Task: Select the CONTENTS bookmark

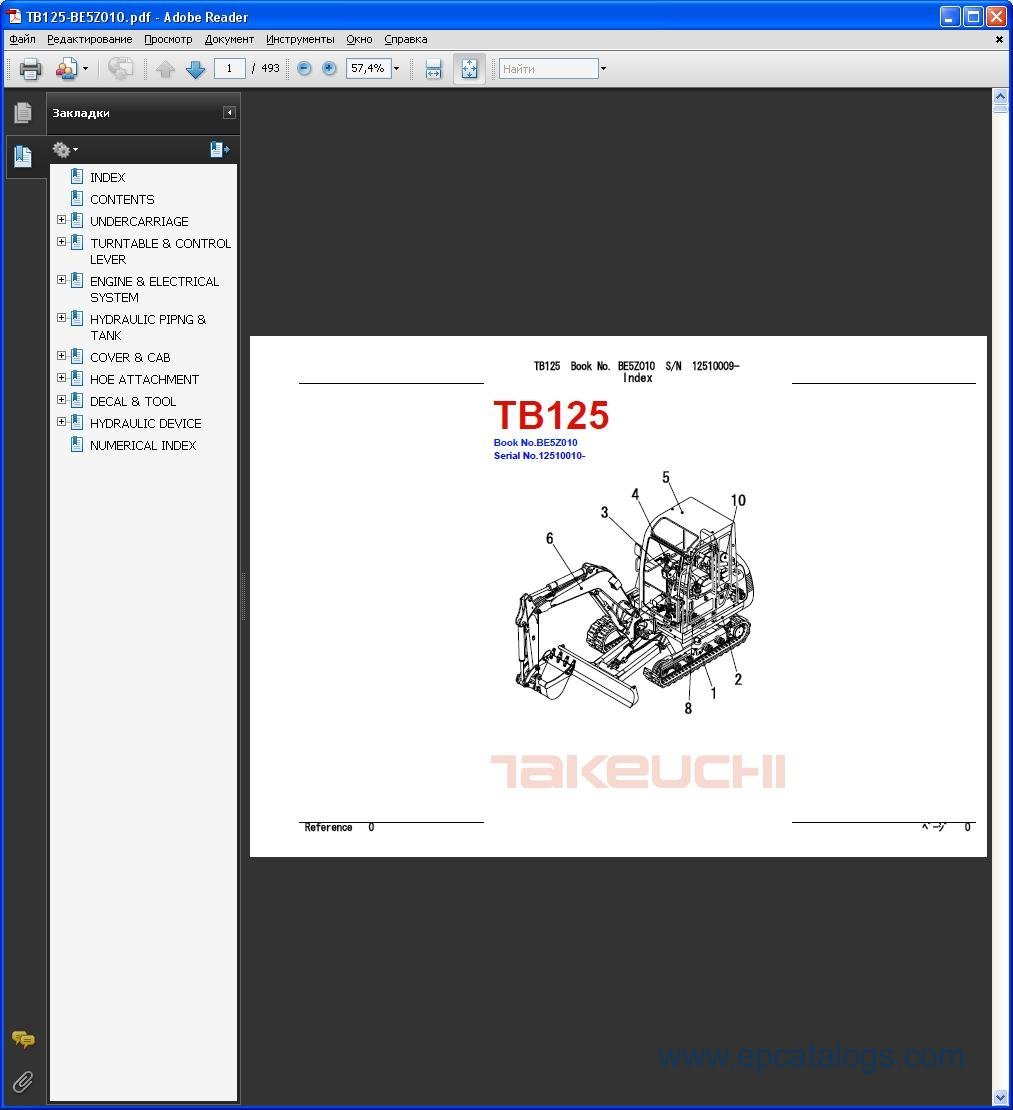Action: click(x=122, y=200)
